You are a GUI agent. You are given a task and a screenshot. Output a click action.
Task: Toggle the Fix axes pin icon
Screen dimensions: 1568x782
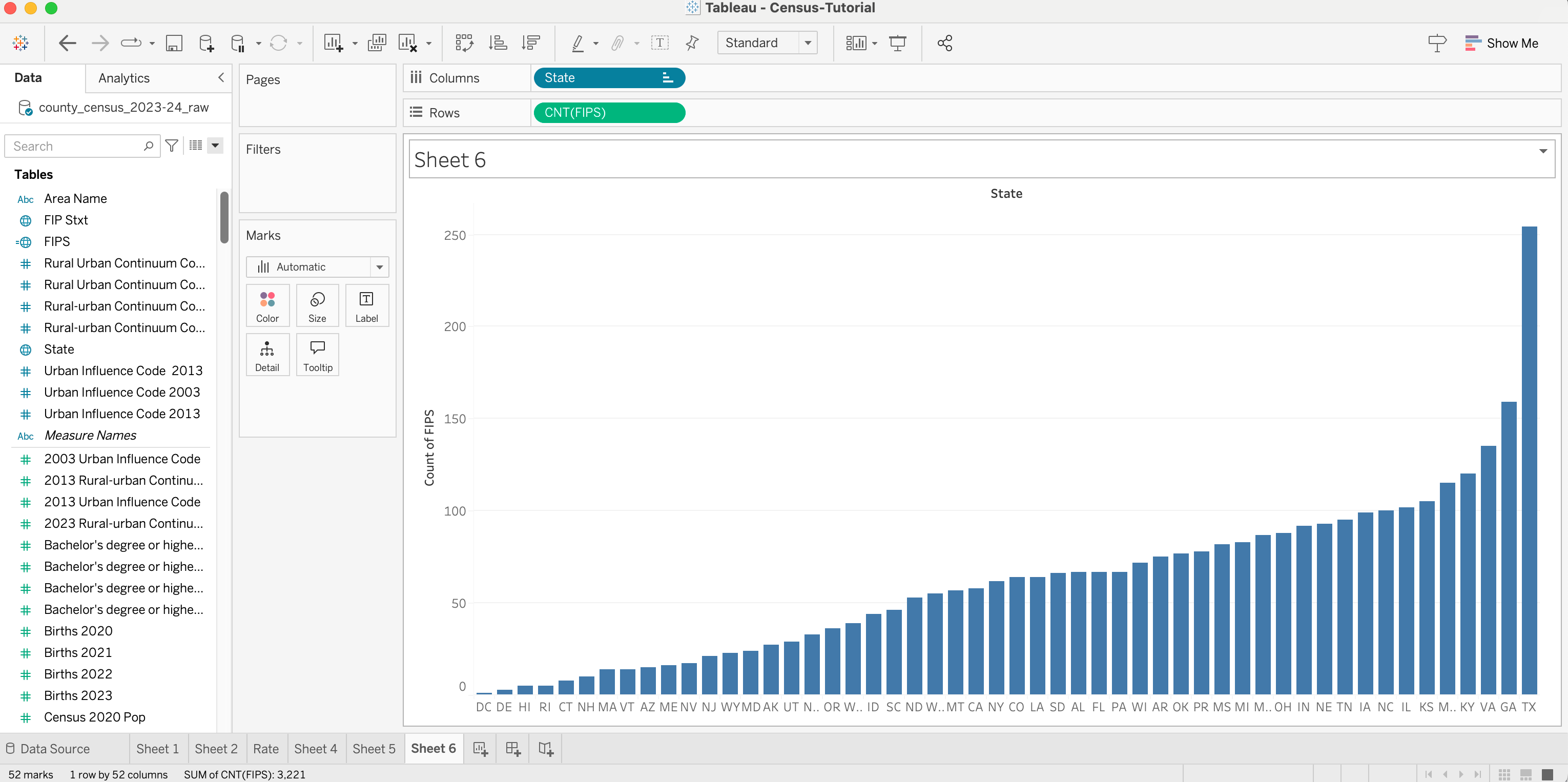coord(692,43)
